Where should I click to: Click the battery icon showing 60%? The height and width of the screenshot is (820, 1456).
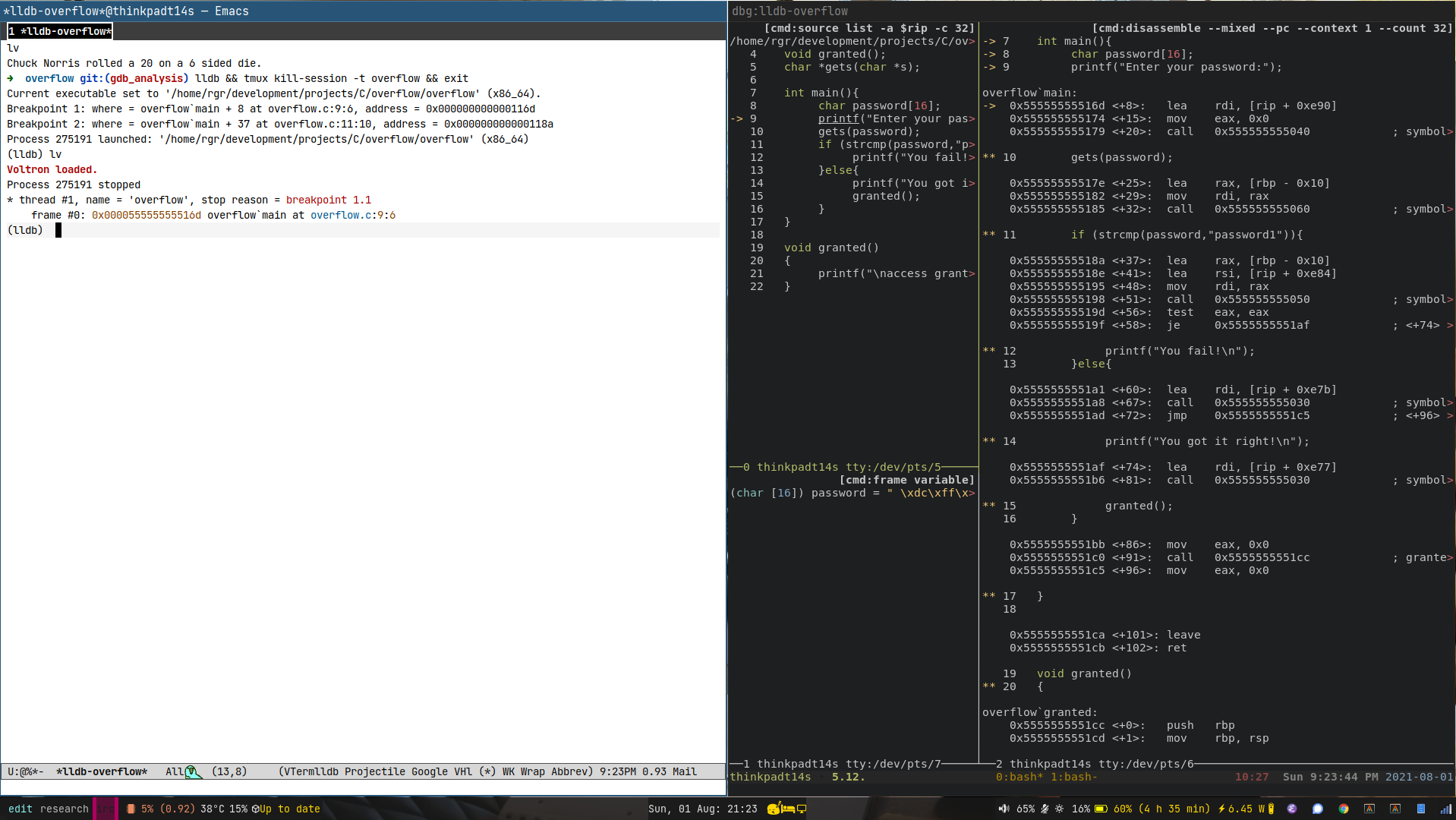(1101, 809)
